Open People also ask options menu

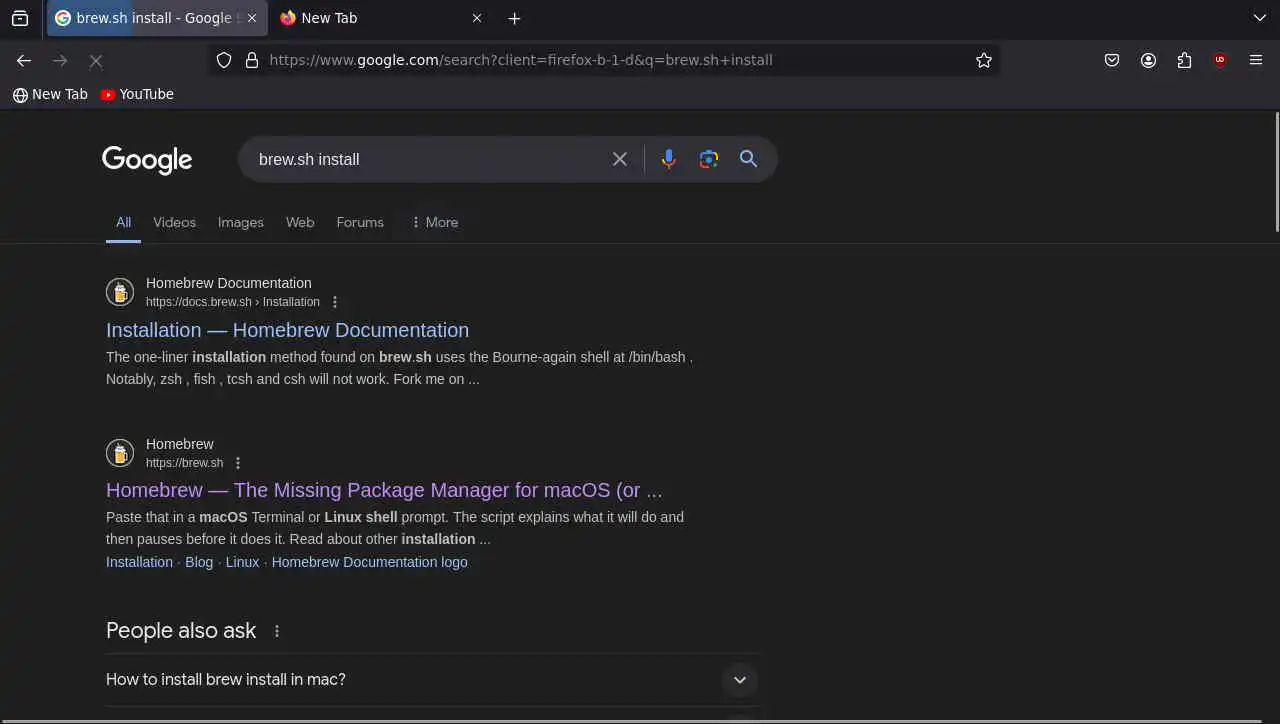[x=277, y=631]
